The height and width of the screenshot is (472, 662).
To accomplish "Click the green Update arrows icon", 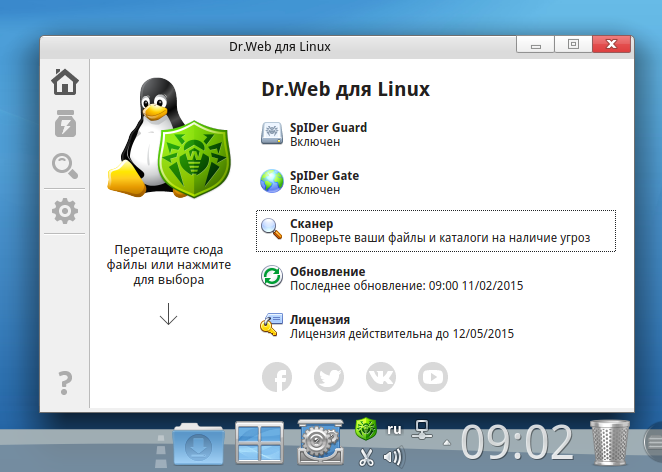I will point(271,277).
